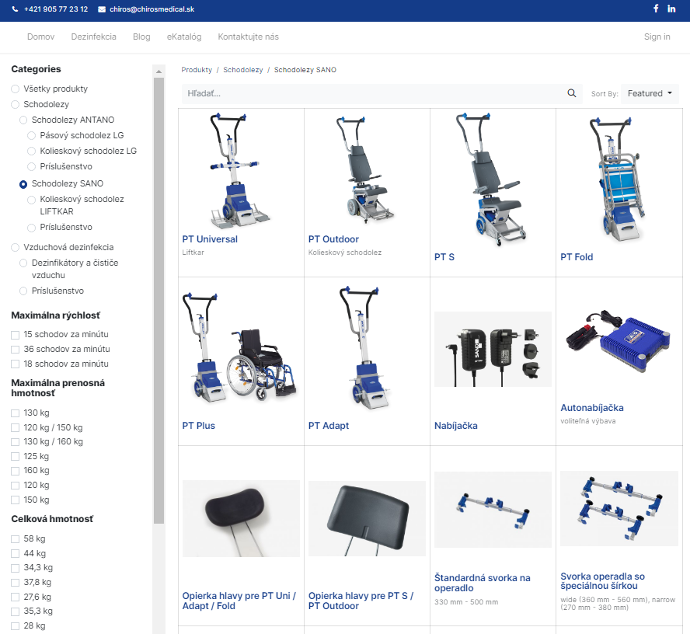The width and height of the screenshot is (690, 634).
Task: Check 36 schodov za minútu
Action: [x=15, y=349]
